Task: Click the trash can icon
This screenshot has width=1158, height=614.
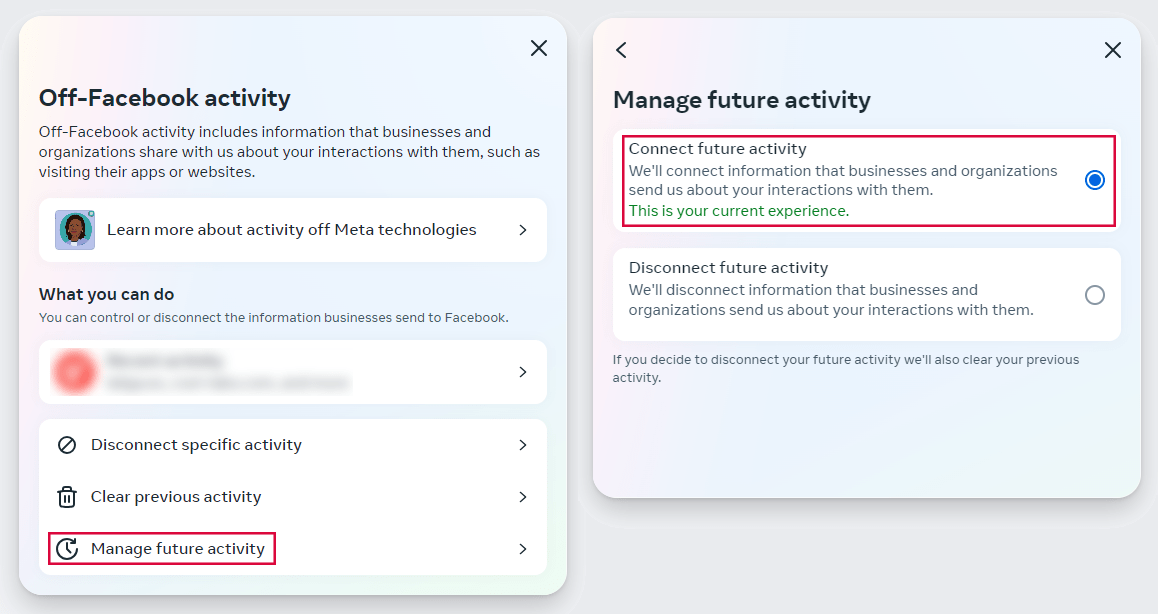Action: pos(67,497)
